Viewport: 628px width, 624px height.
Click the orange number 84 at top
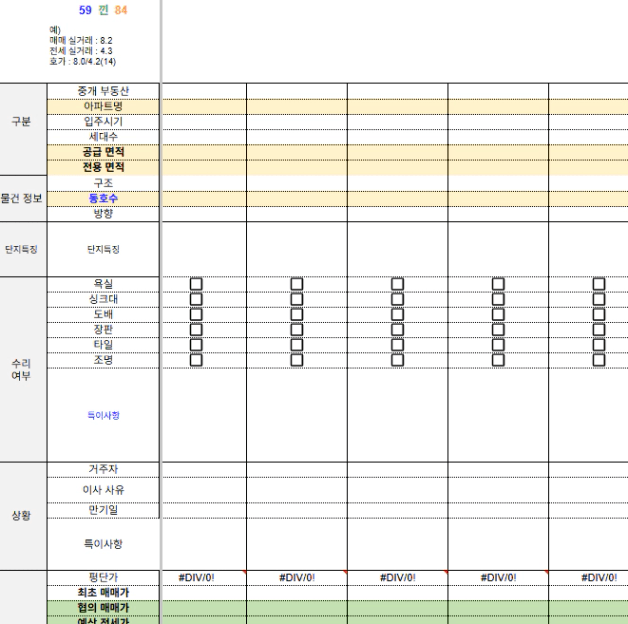(x=121, y=10)
